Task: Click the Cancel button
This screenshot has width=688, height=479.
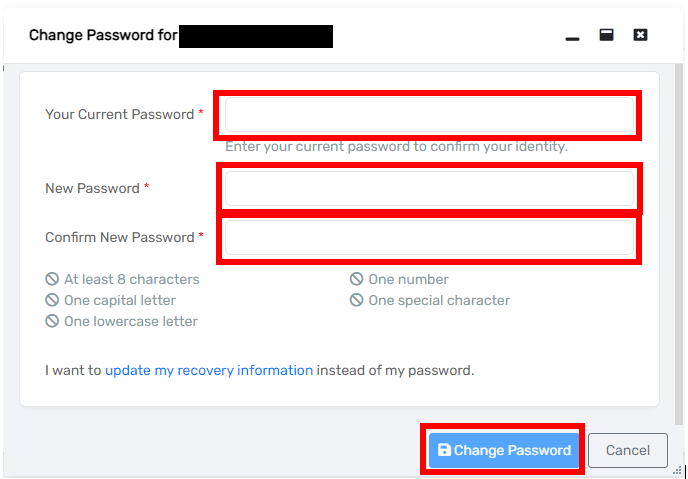Action: (x=628, y=450)
